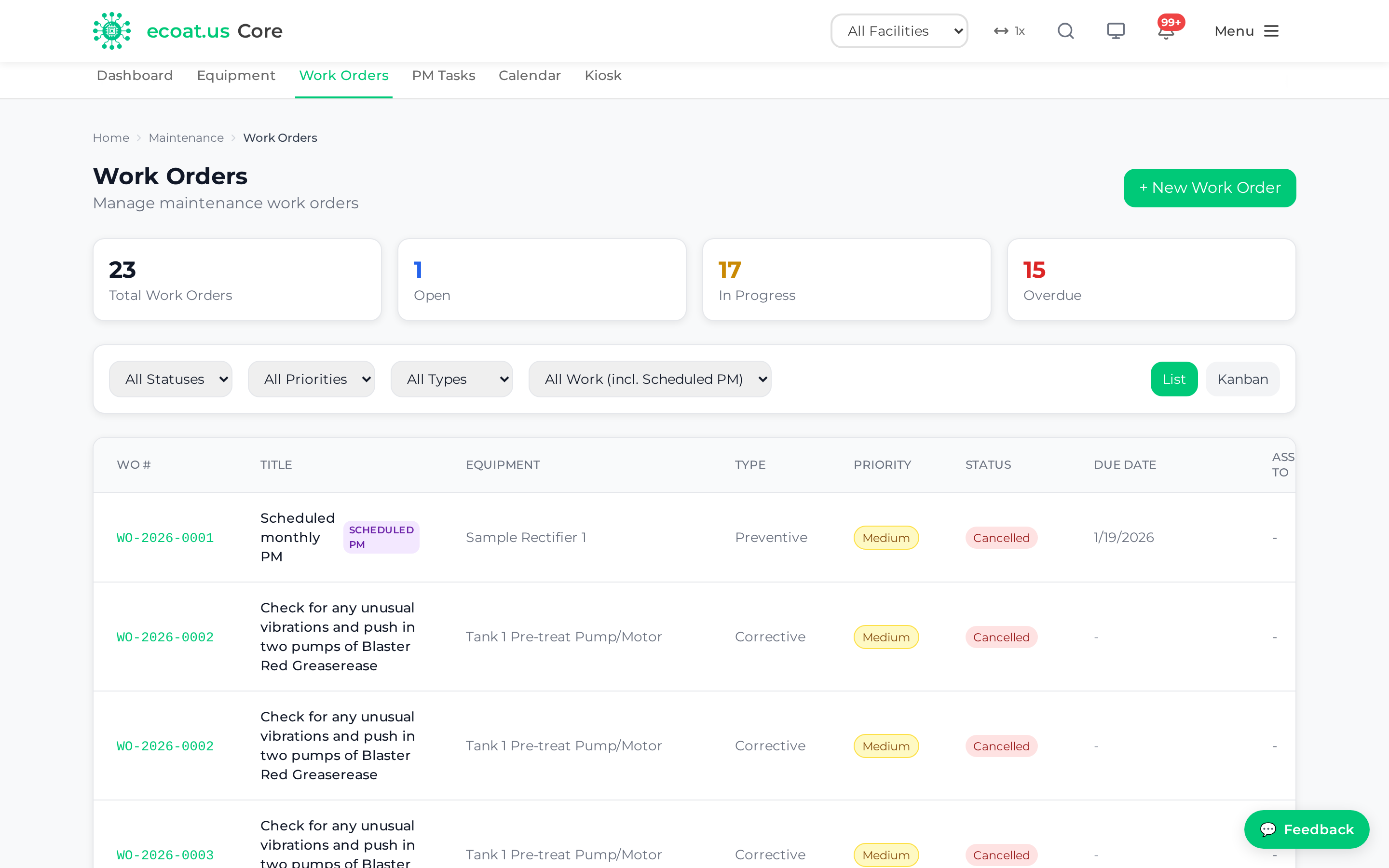Switch to Kanban view
Screen dimensions: 1389x868
coord(1243,379)
